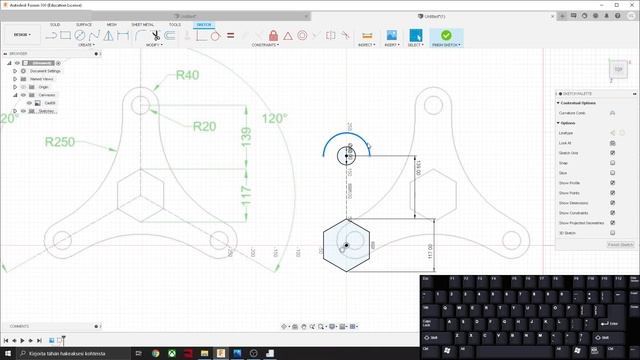The height and width of the screenshot is (360, 640).
Task: Click the Curvature Comb icon in Sketch Palette
Action: point(612,113)
